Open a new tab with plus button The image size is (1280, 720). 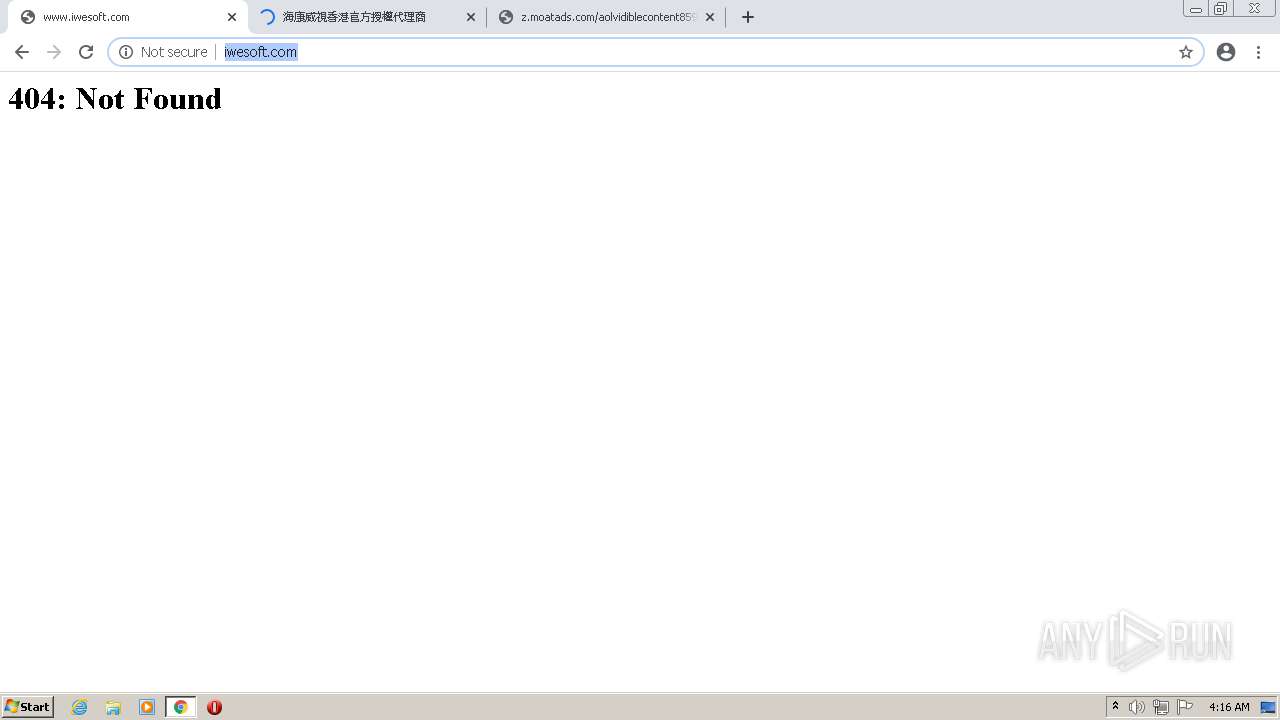coord(747,17)
